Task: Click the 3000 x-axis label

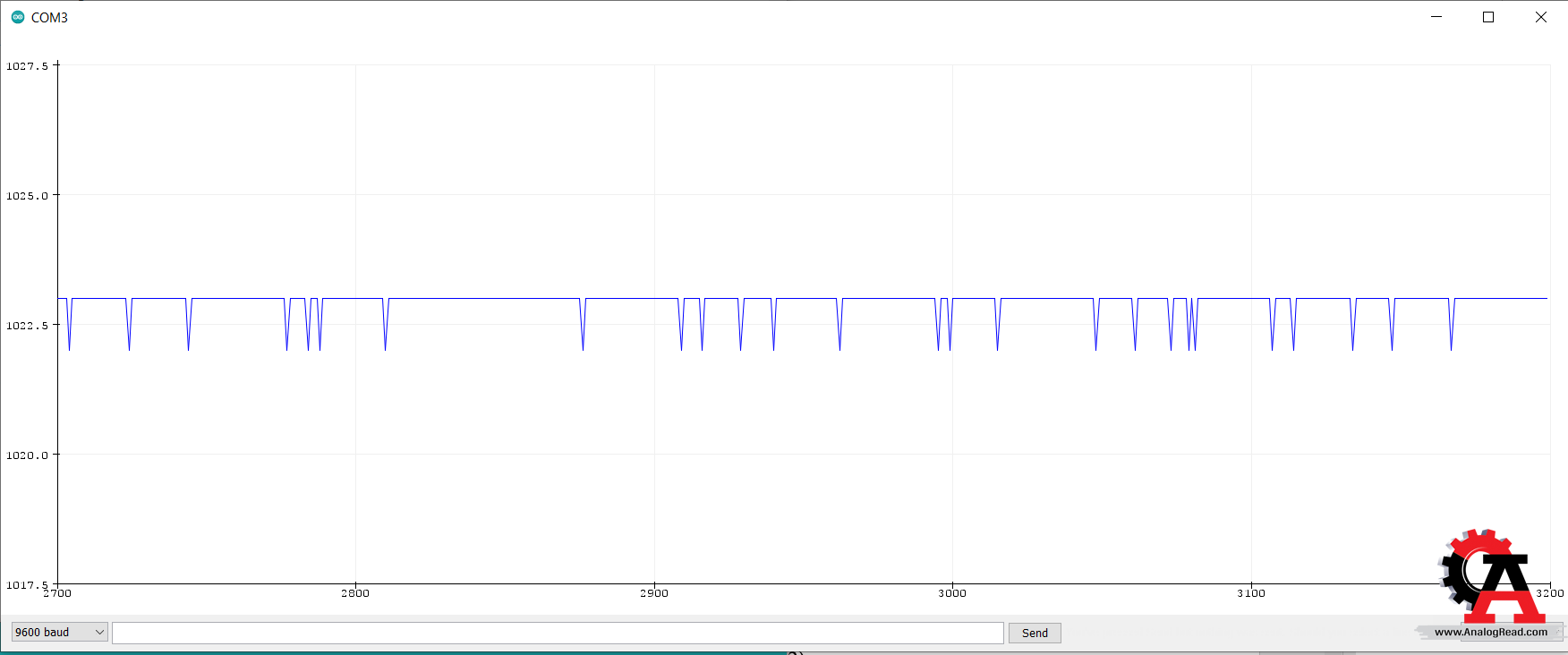Action: coord(952,593)
